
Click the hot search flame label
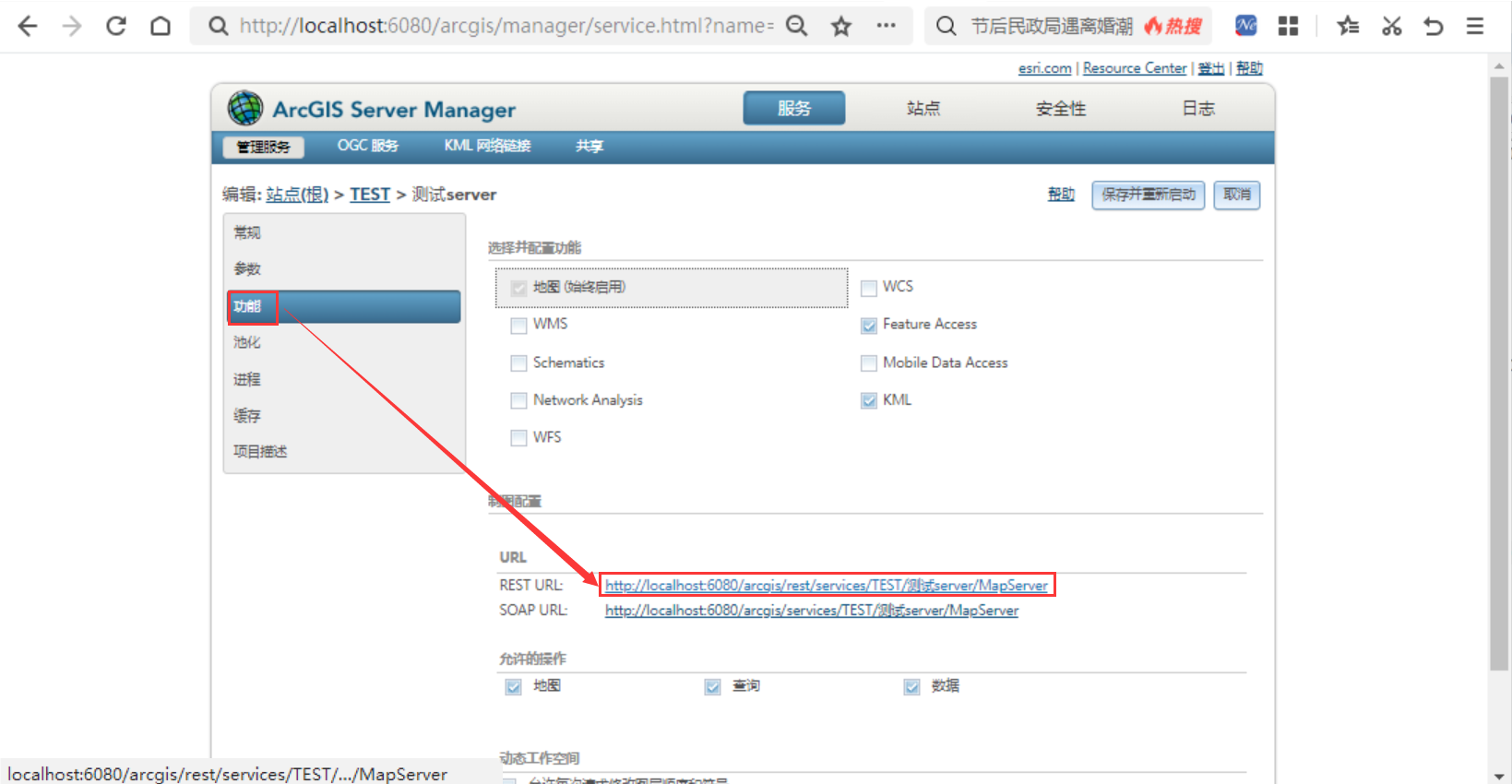coord(1173,26)
